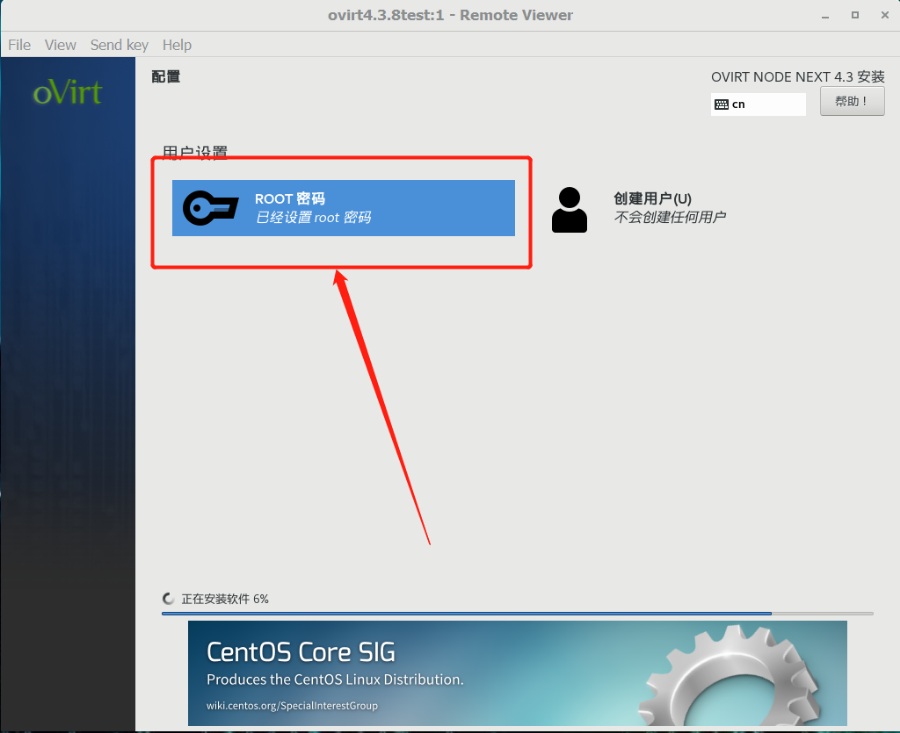Click the 正在安装软件 6% status text

pyautogui.click(x=225, y=599)
